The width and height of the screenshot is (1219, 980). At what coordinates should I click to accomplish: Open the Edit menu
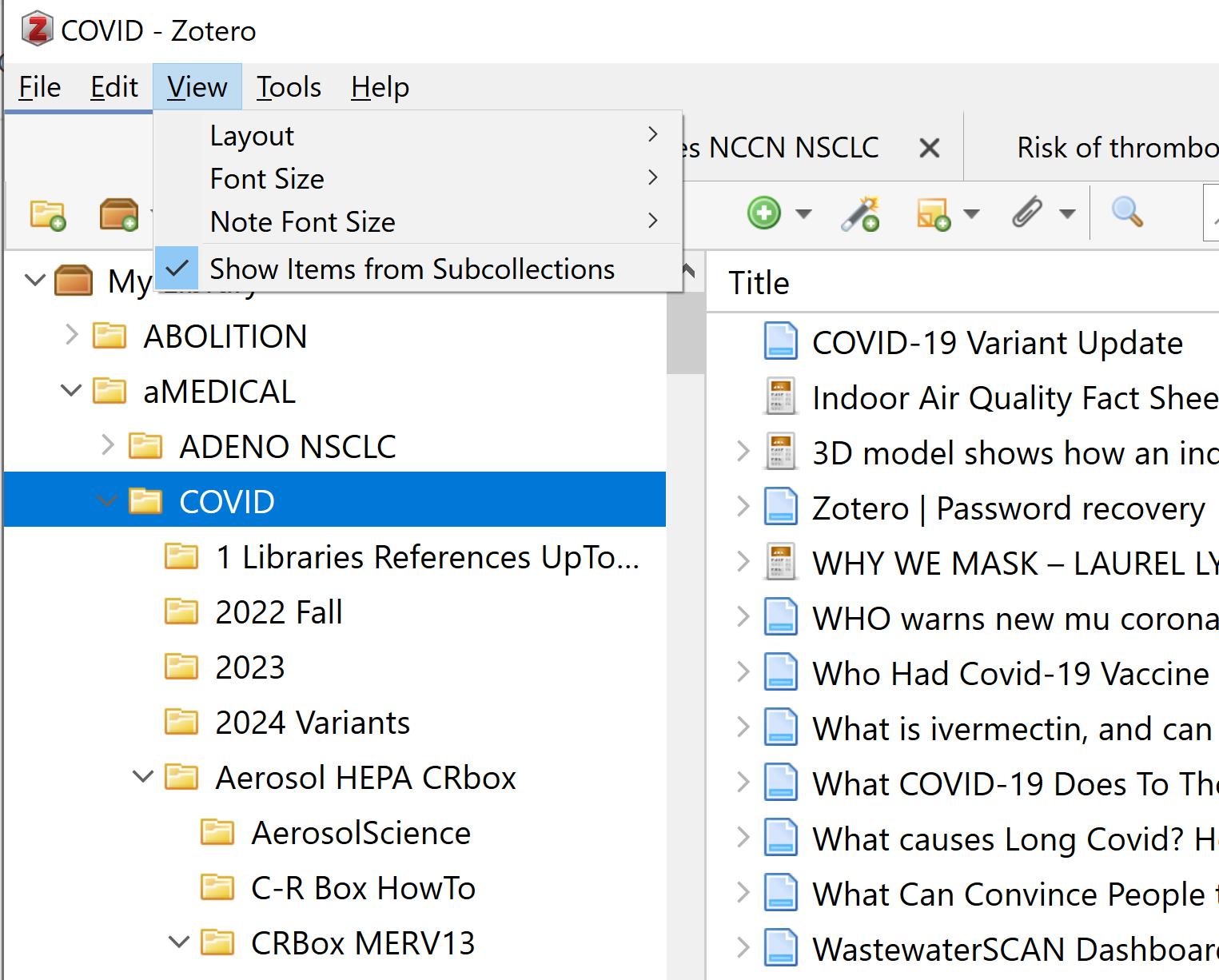pyautogui.click(x=114, y=86)
